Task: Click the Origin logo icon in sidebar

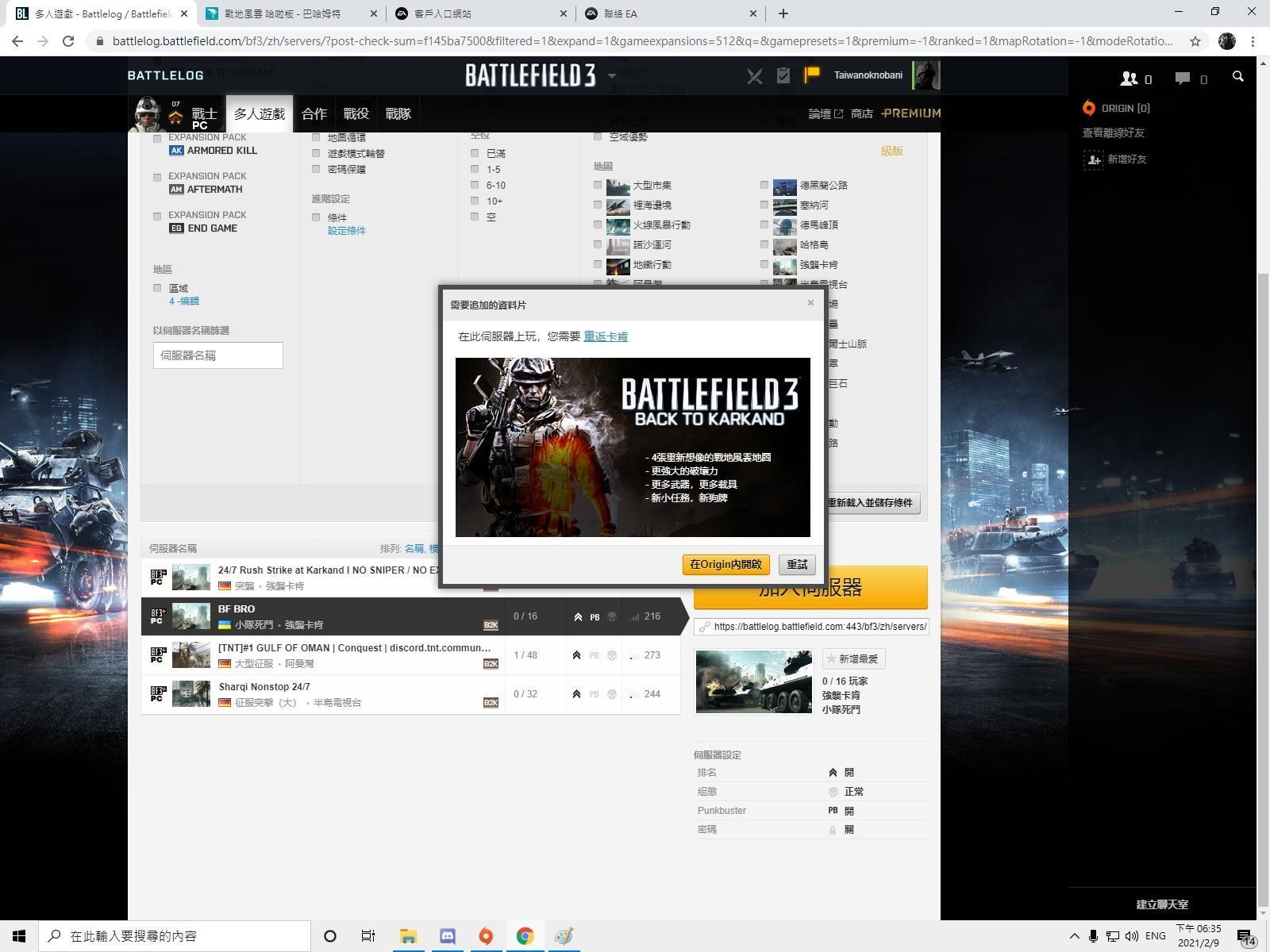Action: 1089,108
